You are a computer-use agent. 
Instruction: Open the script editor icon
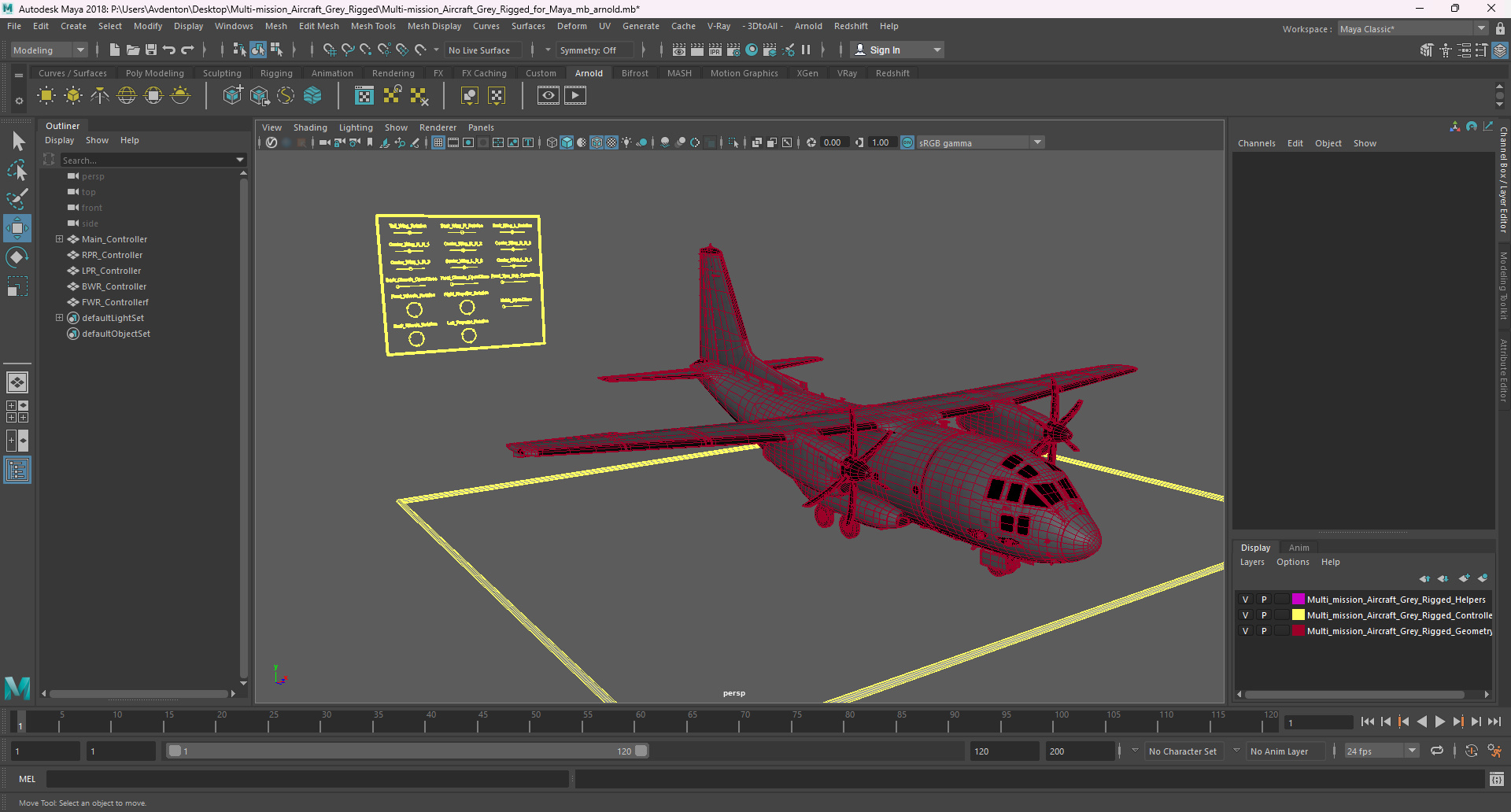point(1496,779)
